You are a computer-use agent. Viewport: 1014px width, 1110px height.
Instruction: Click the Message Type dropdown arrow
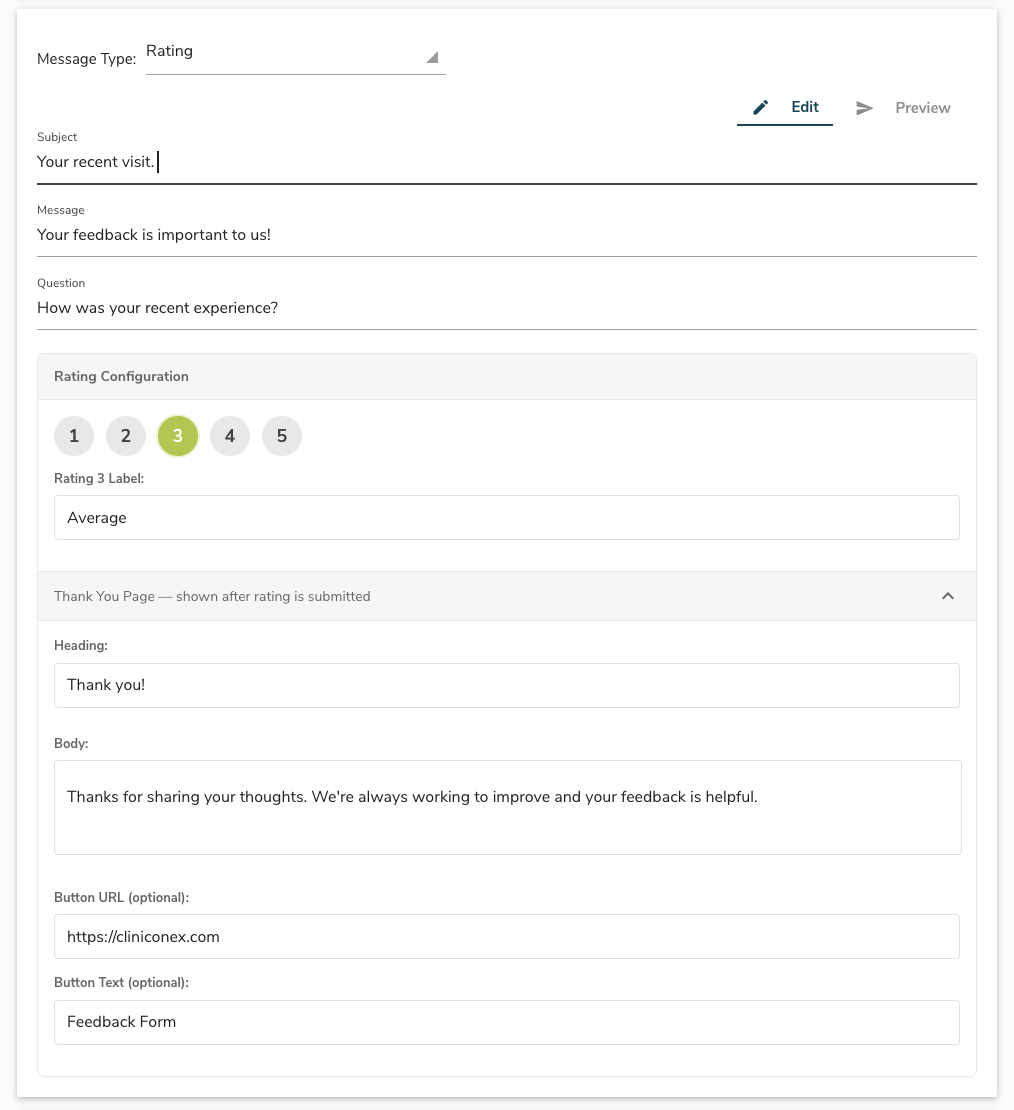point(432,58)
